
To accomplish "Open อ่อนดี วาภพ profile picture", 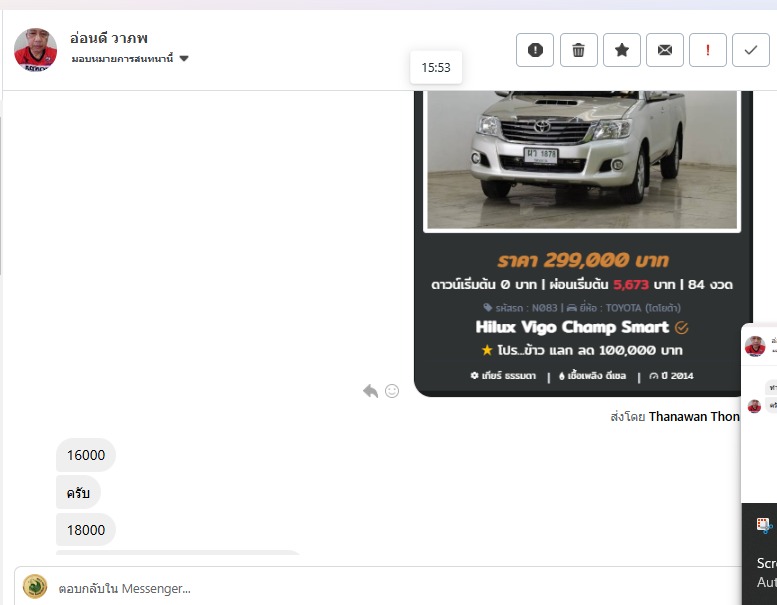I will [x=35, y=50].
